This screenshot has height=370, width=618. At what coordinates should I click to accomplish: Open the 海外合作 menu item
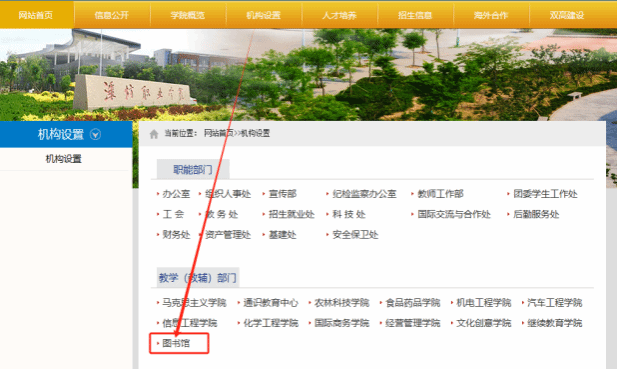point(491,15)
